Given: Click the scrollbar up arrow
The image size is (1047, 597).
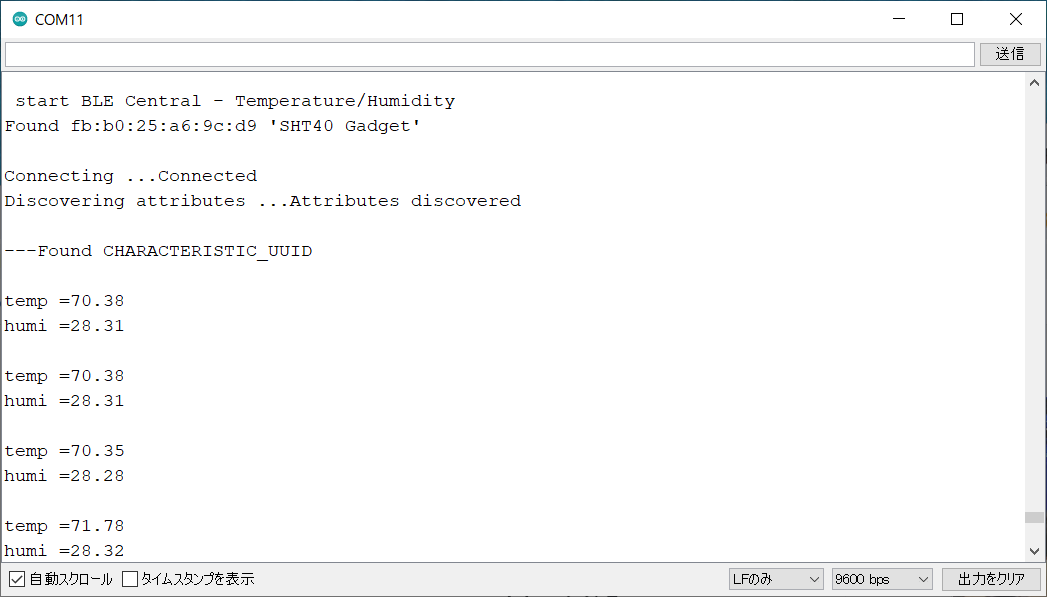Looking at the screenshot, I should [x=1035, y=84].
